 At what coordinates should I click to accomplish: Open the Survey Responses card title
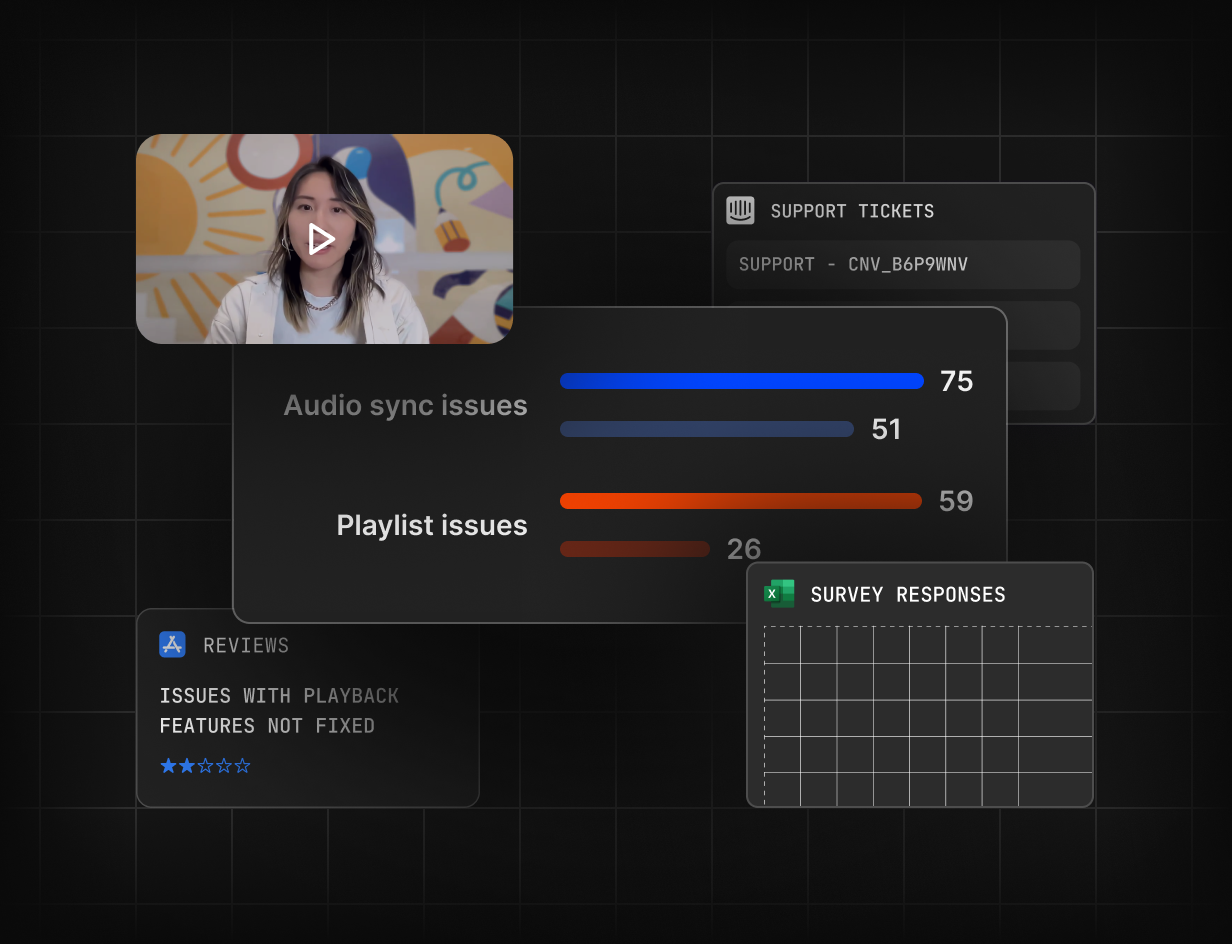coord(907,594)
